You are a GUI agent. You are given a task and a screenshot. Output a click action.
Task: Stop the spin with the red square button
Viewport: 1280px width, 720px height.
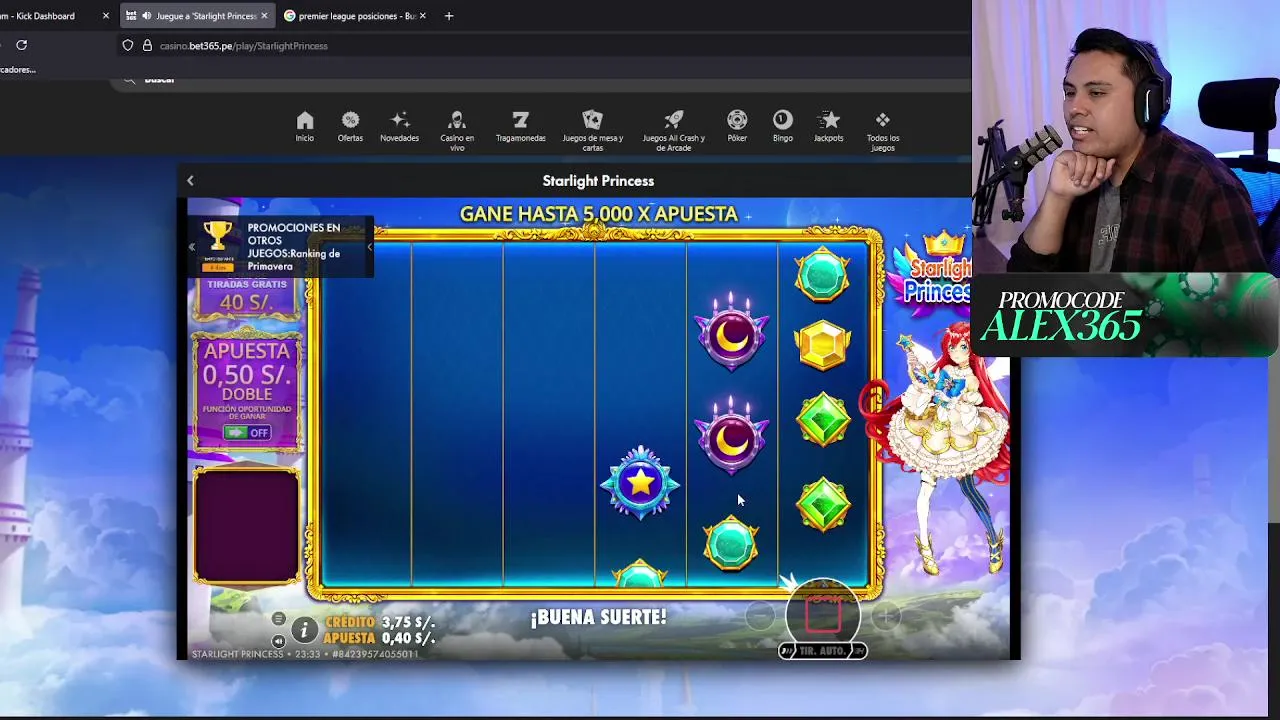(x=823, y=616)
